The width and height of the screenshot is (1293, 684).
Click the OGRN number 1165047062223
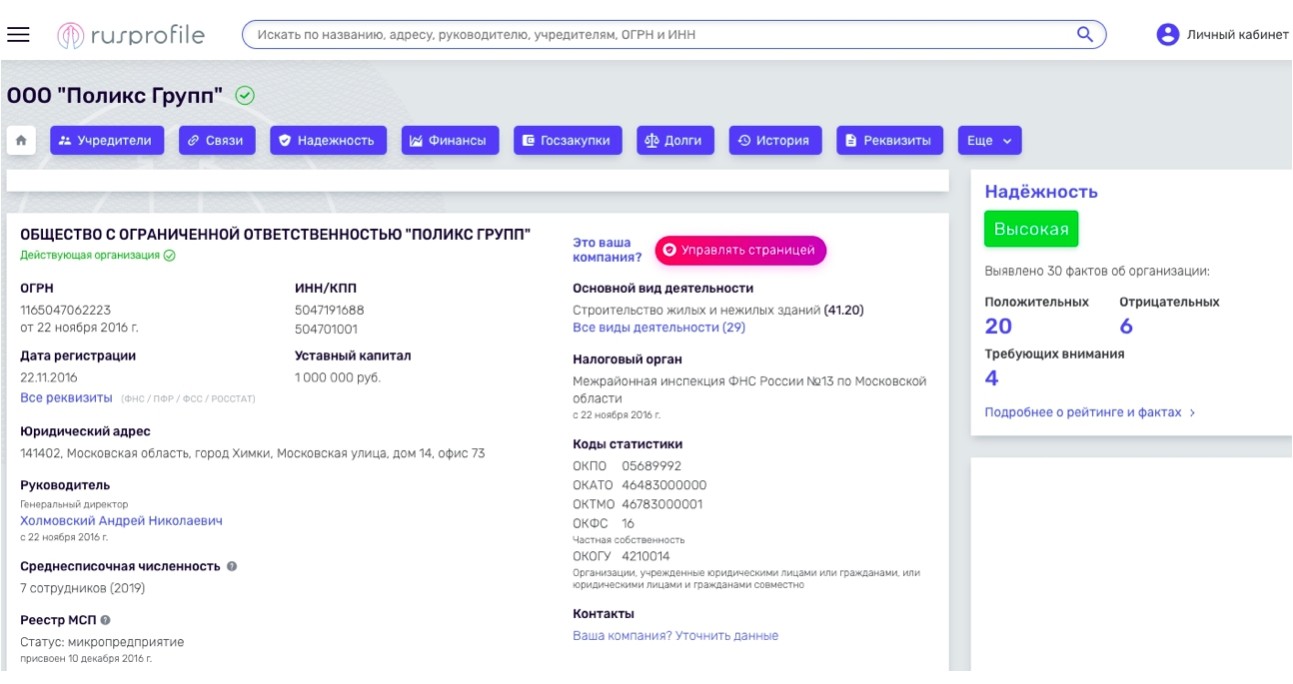click(x=66, y=310)
